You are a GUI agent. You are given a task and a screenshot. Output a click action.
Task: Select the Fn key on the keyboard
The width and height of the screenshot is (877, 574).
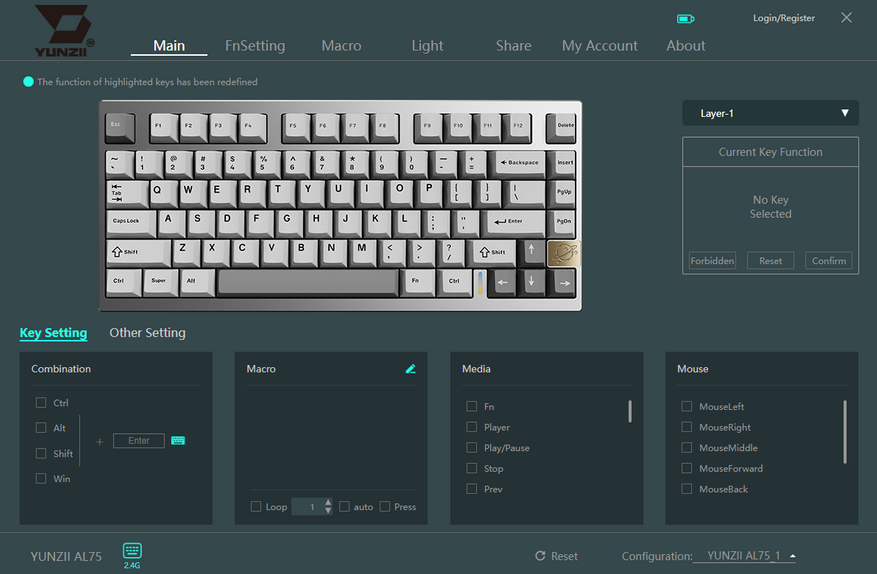tap(419, 282)
